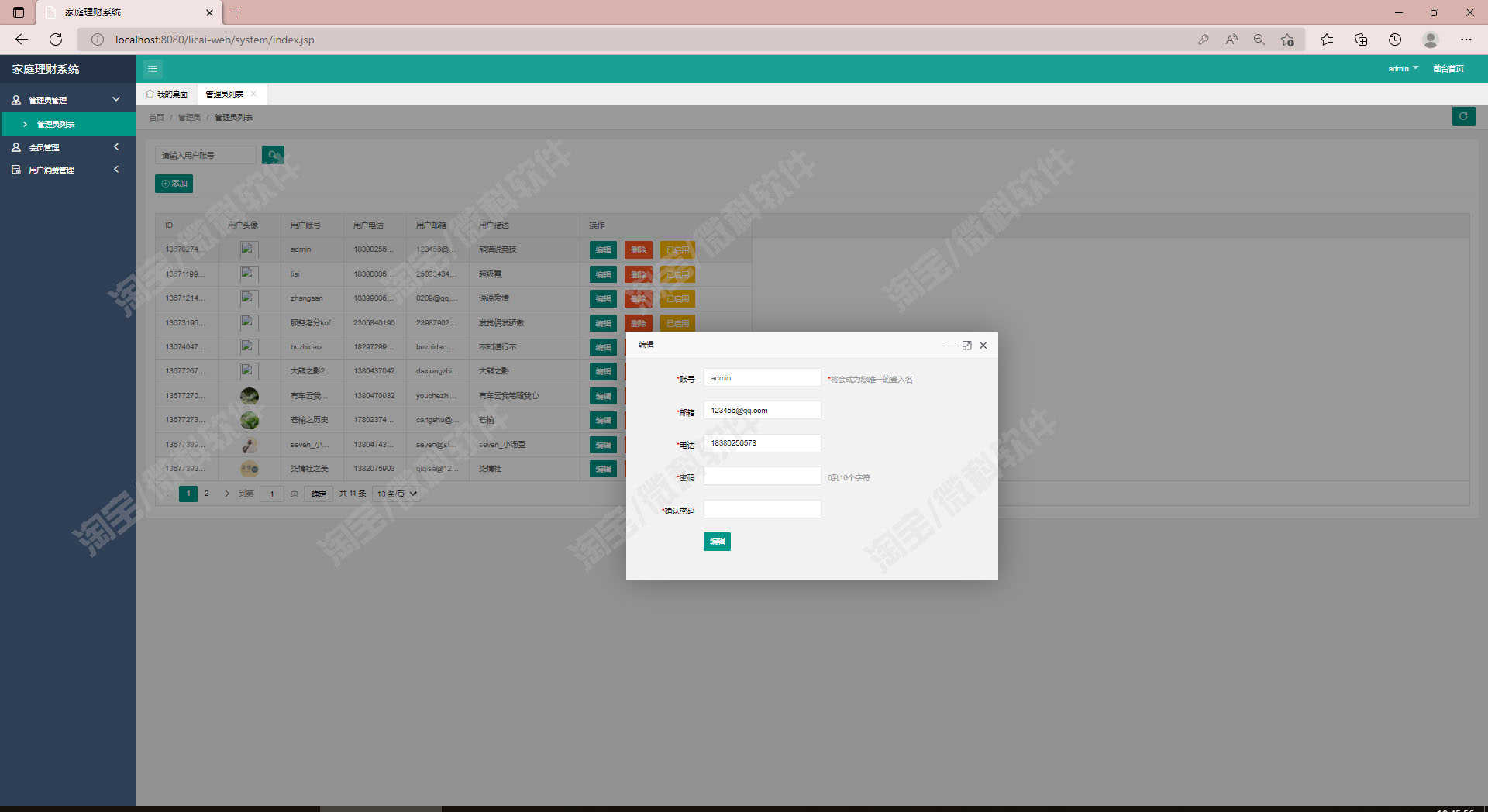Image resolution: width=1488 pixels, height=812 pixels.
Task: Expand the 用户消费管理 sidebar menu
Action: (68, 170)
